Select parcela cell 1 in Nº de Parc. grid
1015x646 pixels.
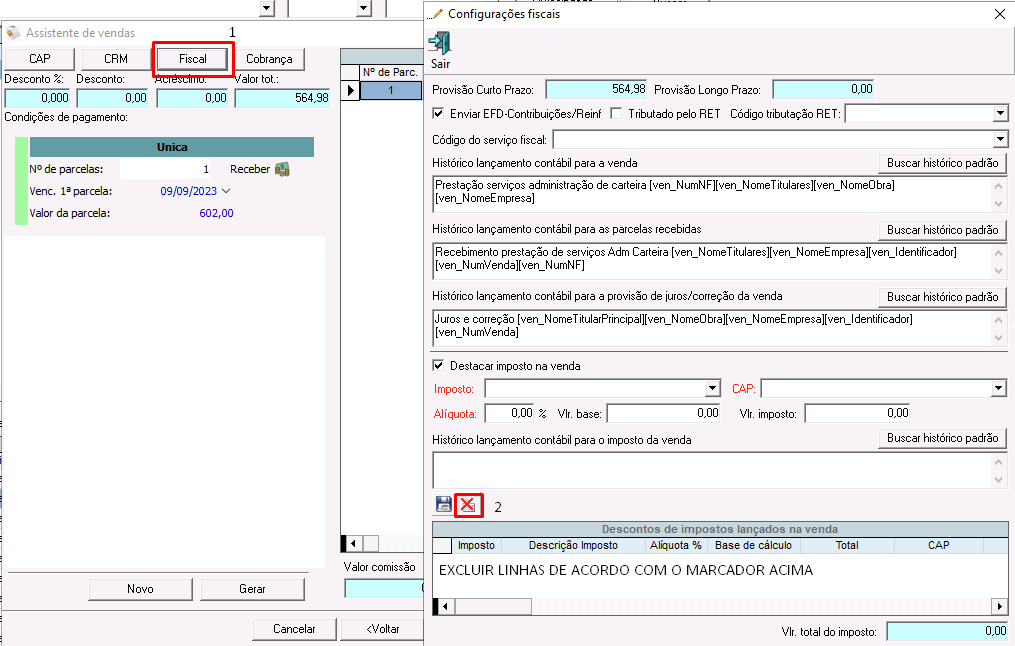391,90
